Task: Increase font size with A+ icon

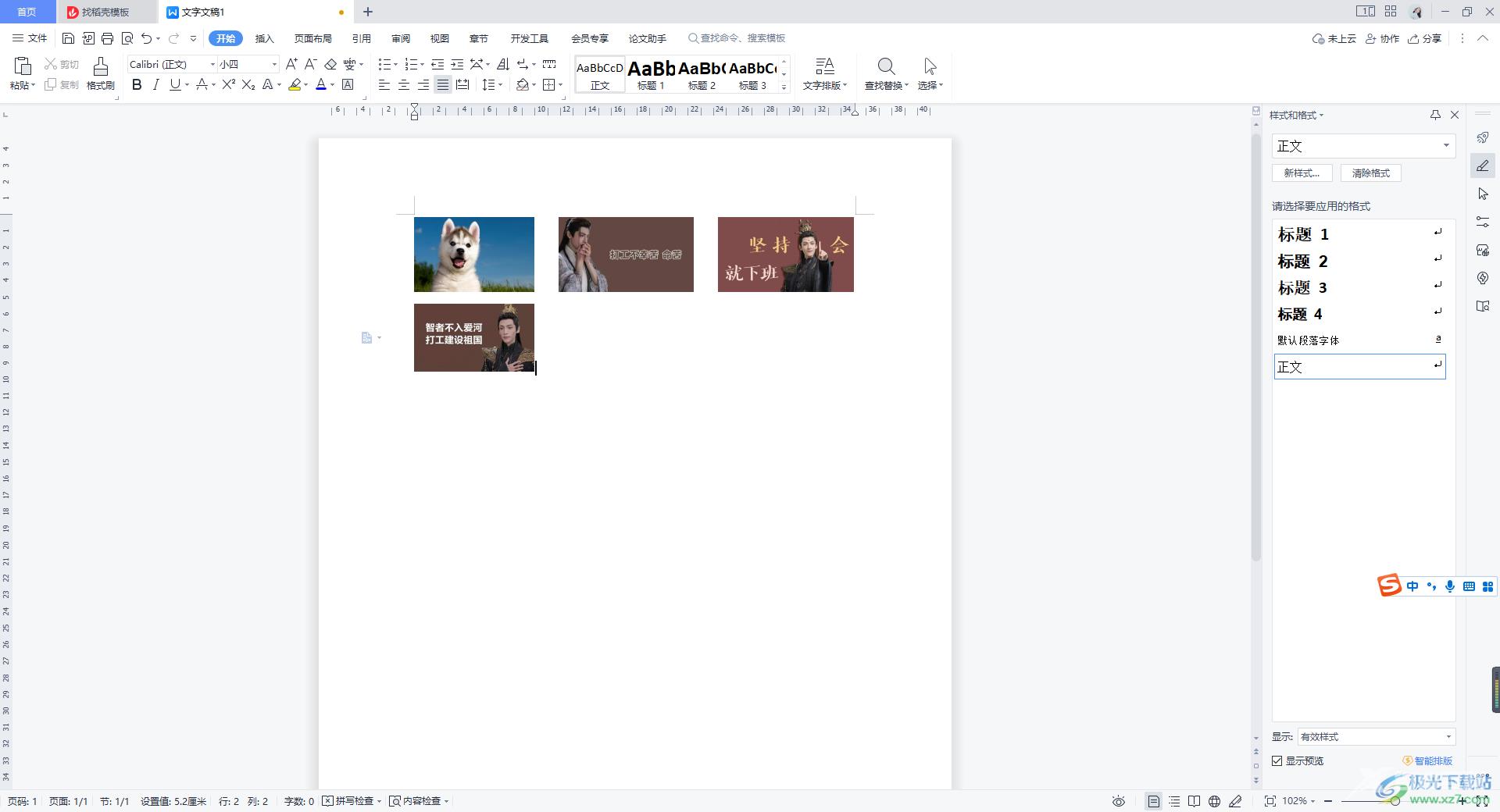Action: click(x=291, y=64)
